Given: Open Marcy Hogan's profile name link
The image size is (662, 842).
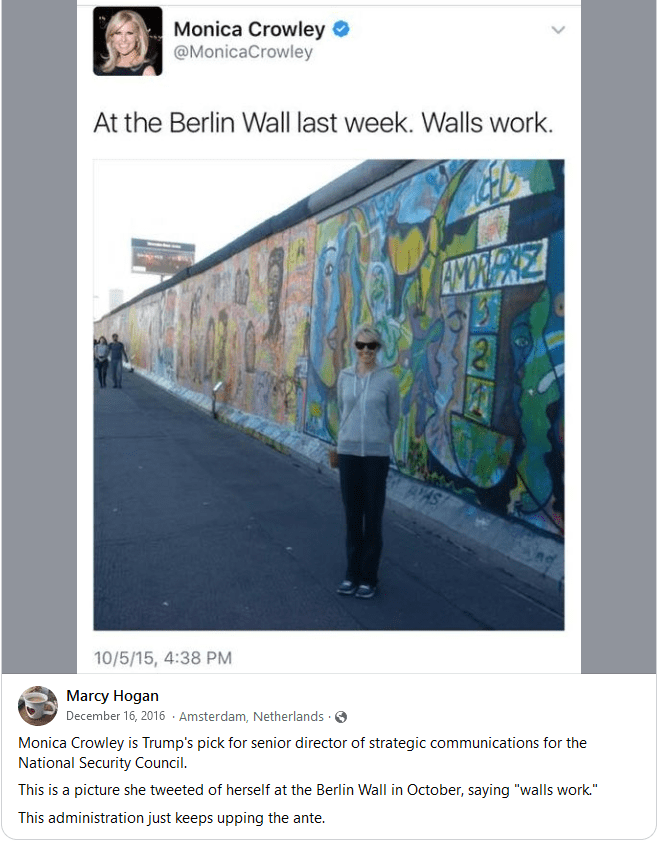Looking at the screenshot, I should point(112,696).
